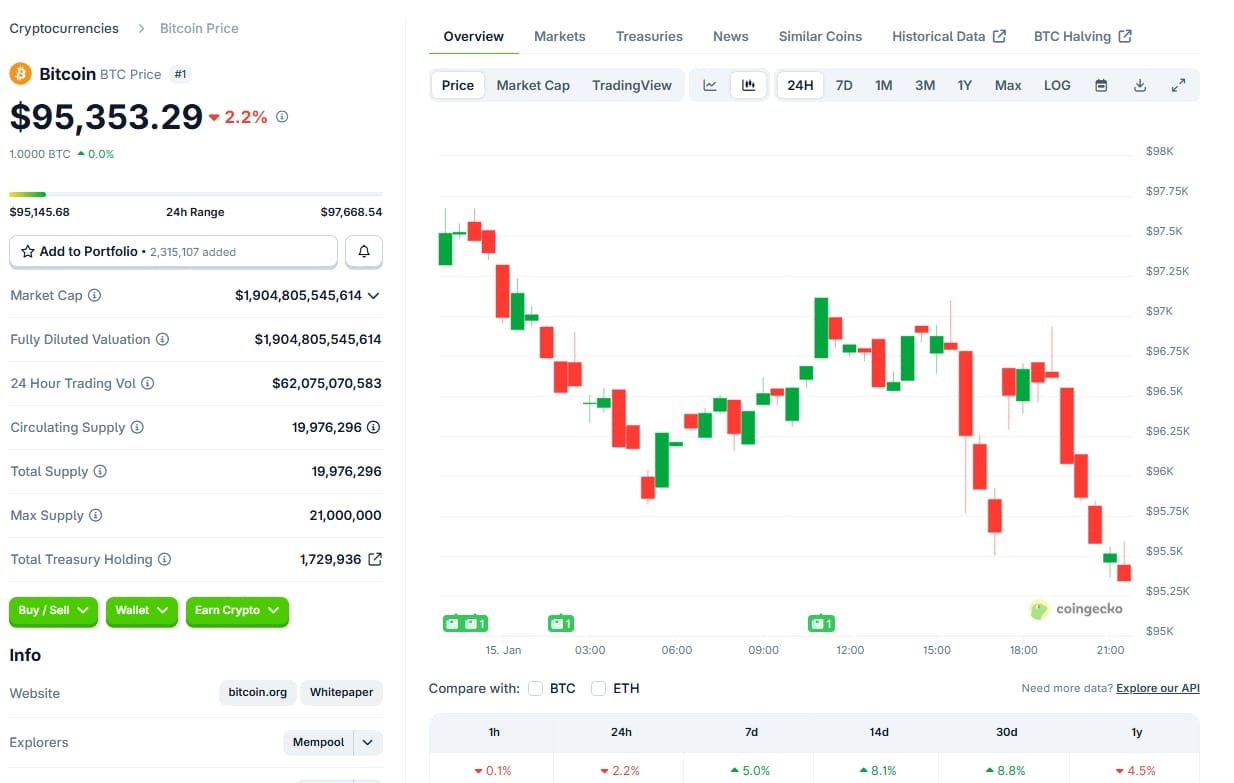1234x783 pixels.
Task: Click the 24h Range progress bar
Action: tap(196, 194)
